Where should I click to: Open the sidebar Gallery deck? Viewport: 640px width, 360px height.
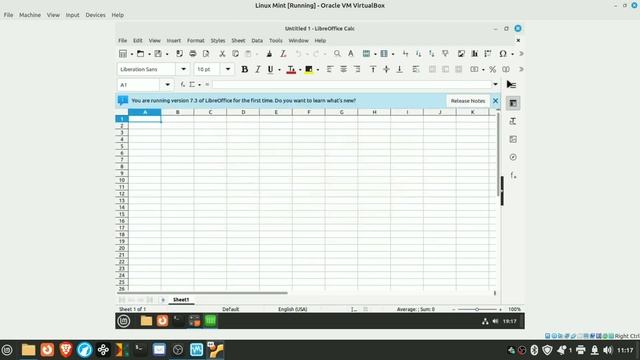click(513, 139)
